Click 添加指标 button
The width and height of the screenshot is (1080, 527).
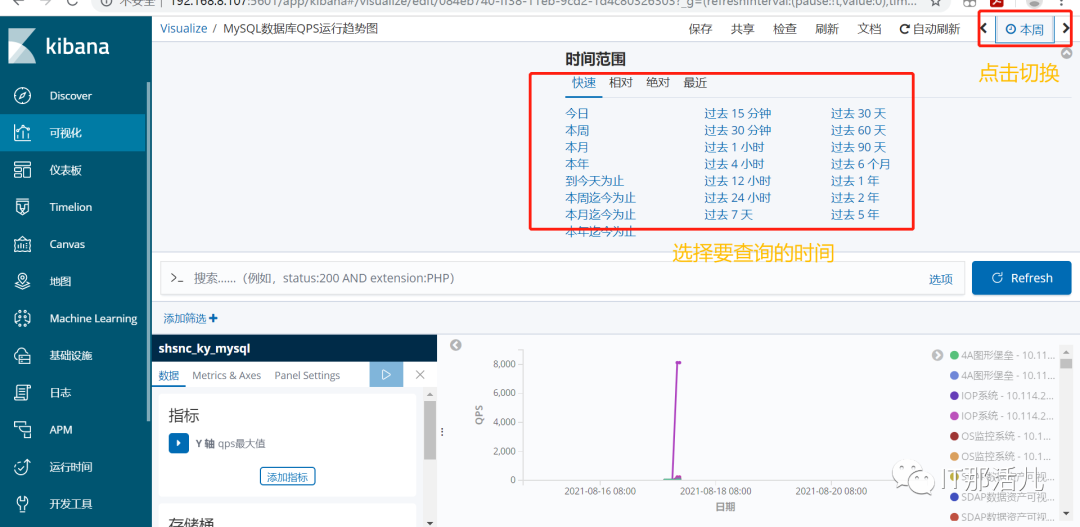point(288,477)
